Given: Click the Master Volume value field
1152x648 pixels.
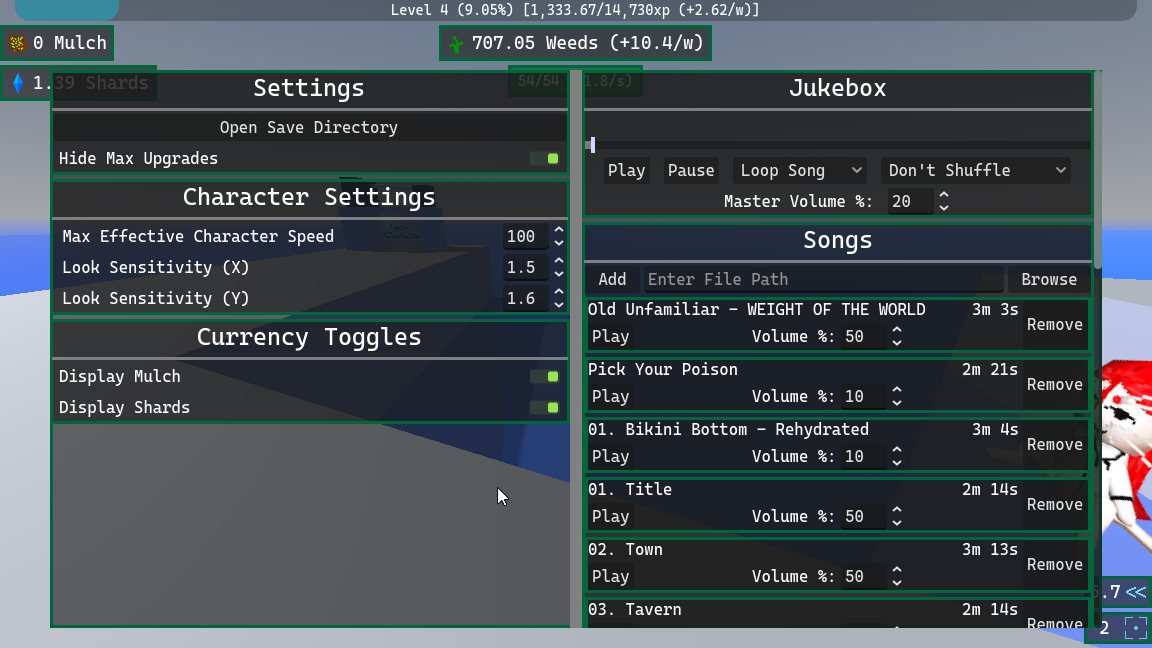Looking at the screenshot, I should tap(910, 201).
